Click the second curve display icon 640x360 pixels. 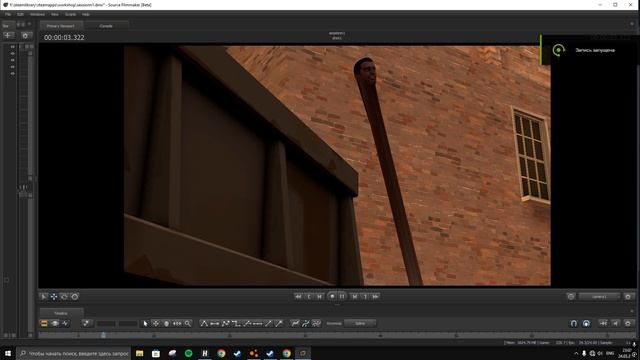pos(306,323)
